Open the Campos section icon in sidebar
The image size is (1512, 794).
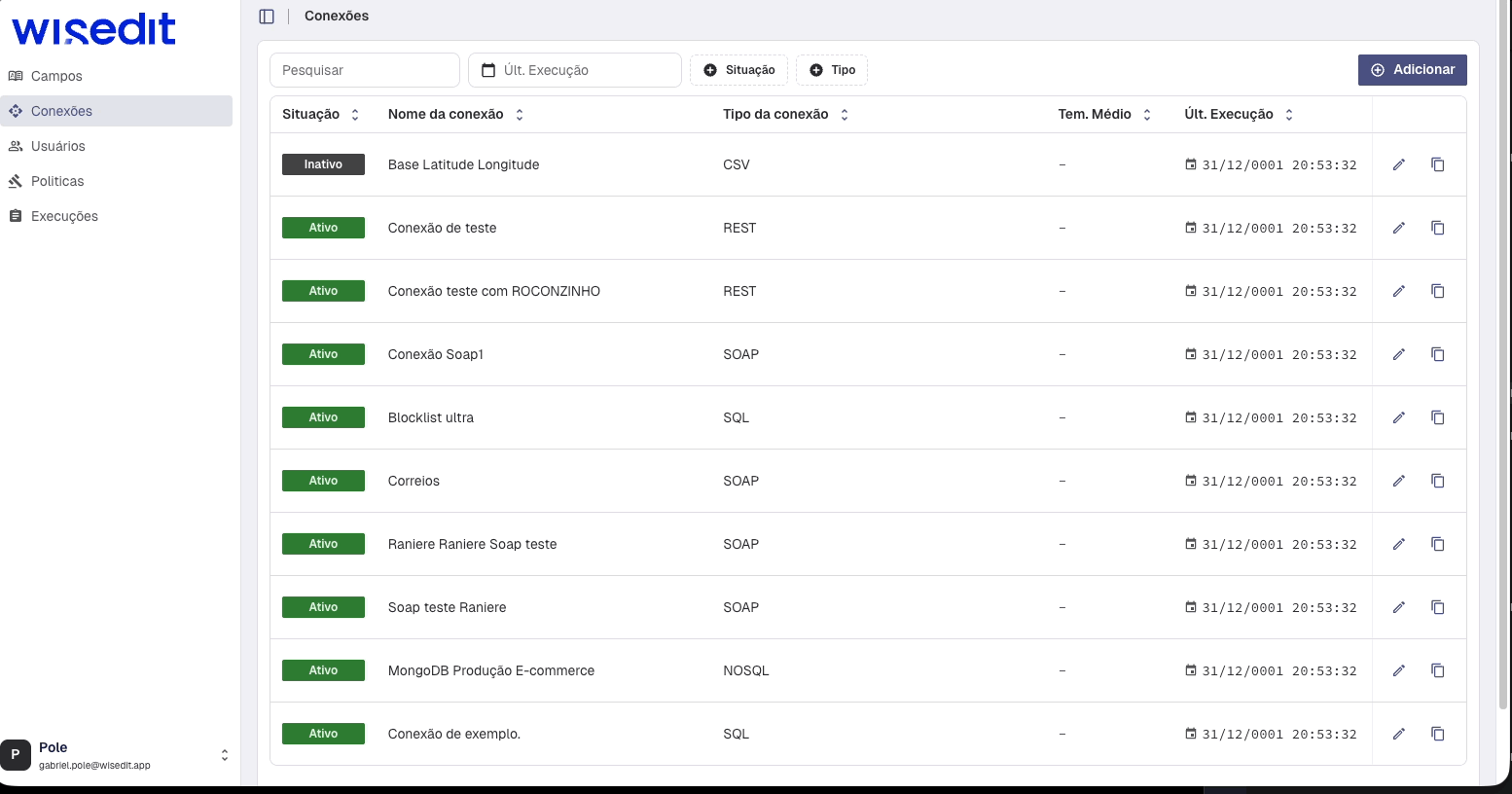(16, 75)
